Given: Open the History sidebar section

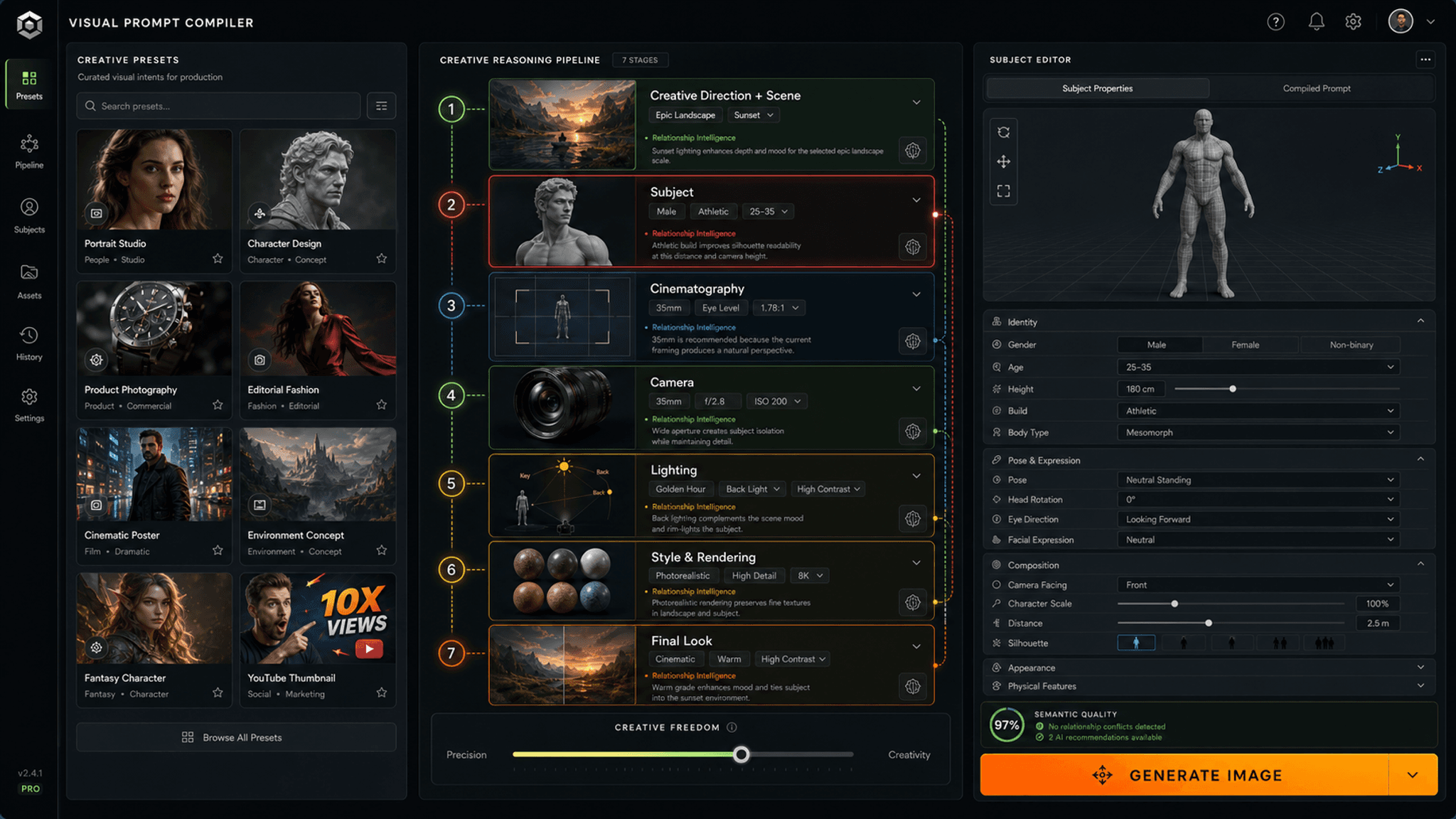Looking at the screenshot, I should click(29, 343).
